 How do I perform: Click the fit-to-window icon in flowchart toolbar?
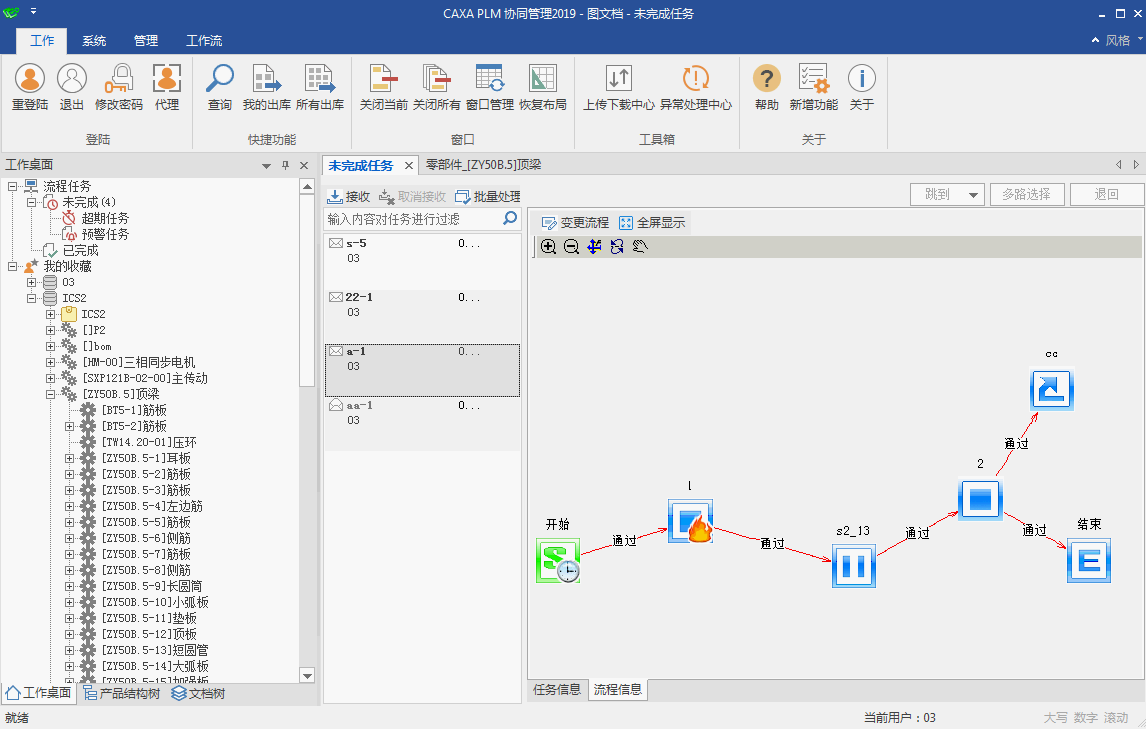click(x=594, y=246)
